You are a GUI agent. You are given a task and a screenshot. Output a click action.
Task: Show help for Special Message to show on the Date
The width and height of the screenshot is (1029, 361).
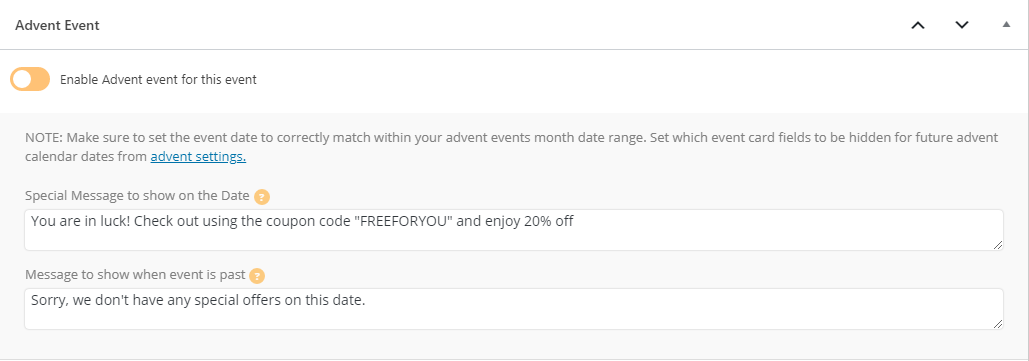tap(262, 196)
